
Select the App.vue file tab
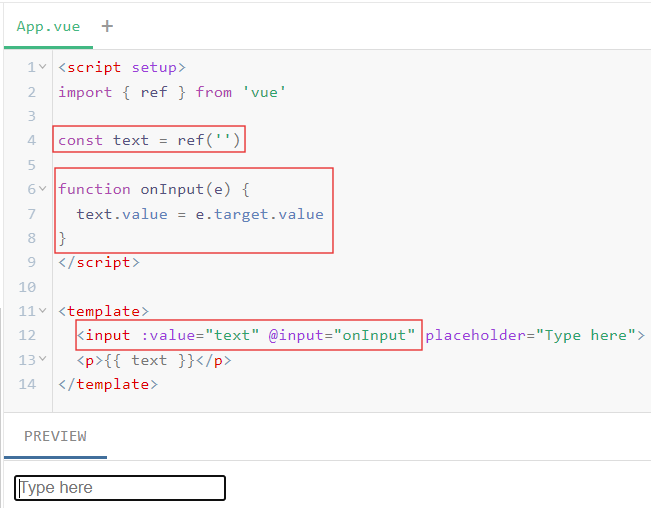point(48,27)
